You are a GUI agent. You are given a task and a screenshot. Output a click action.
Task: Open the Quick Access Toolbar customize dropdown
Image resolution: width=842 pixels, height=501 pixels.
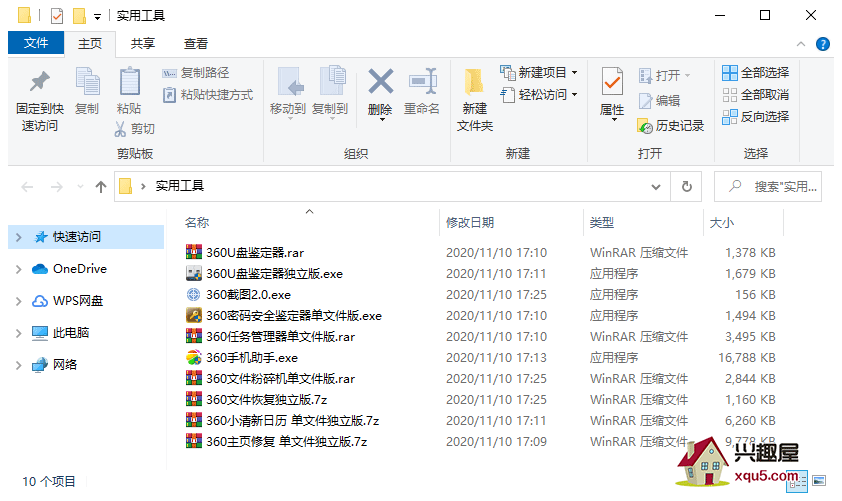(x=97, y=17)
